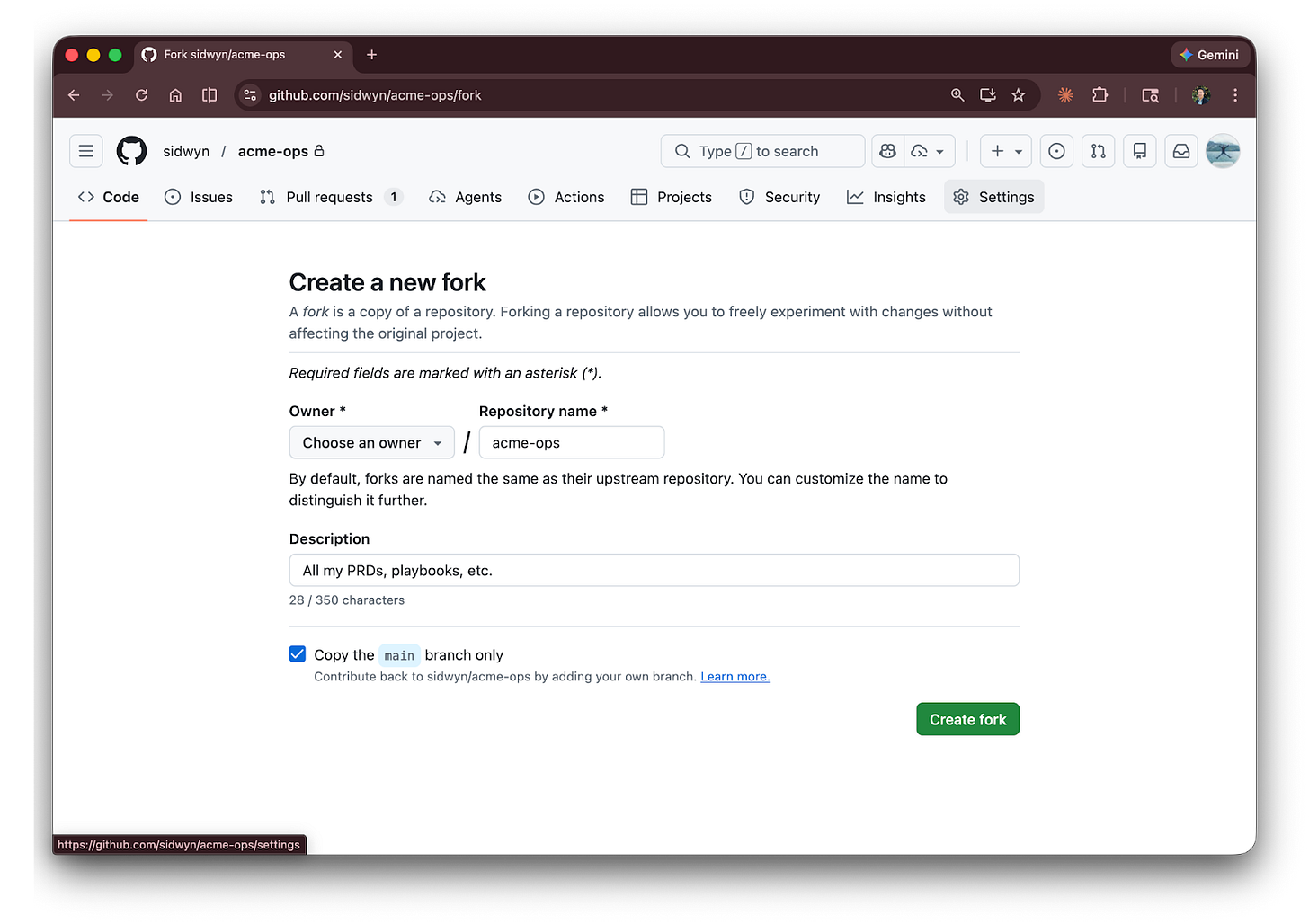Viewport: 1309px width, 924px height.
Task: Edit the Description text field
Action: (x=654, y=570)
